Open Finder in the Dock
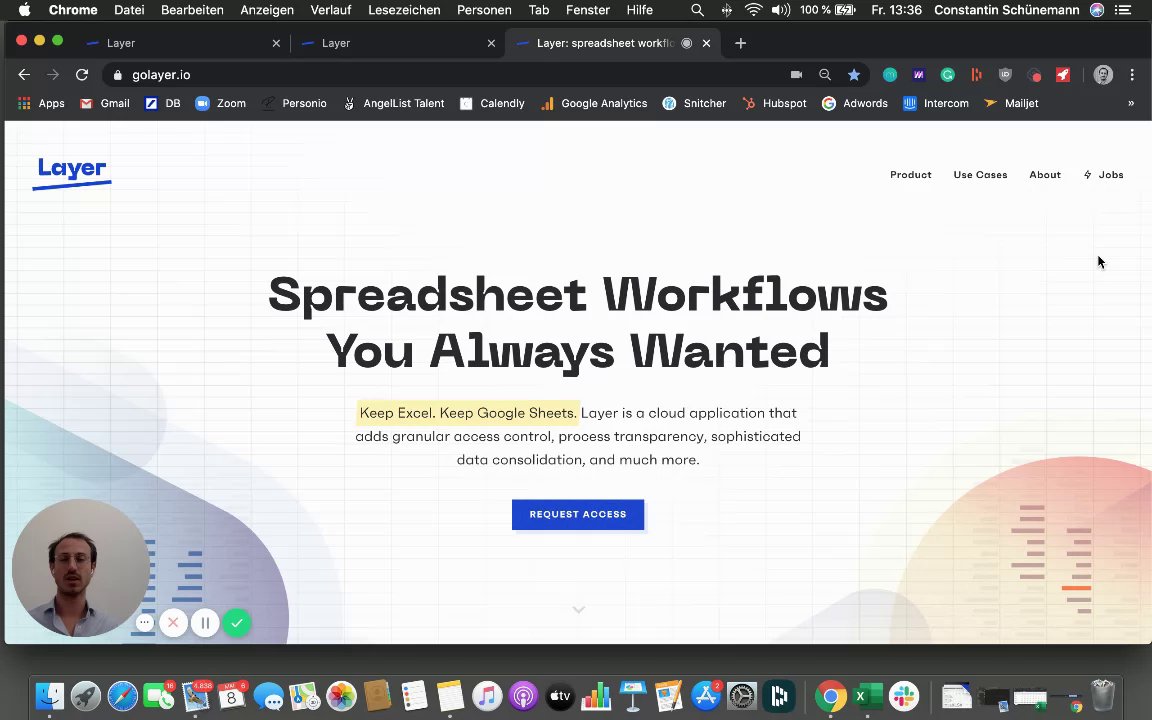 [50, 696]
